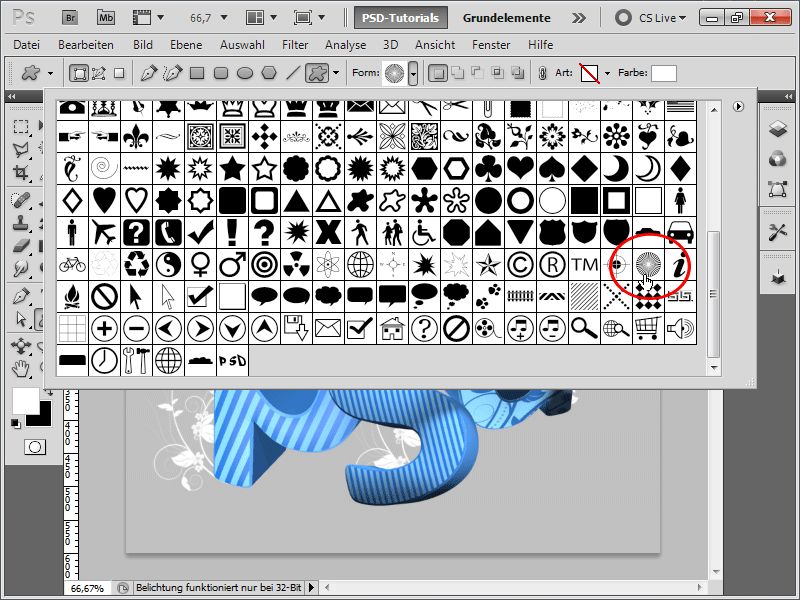
Task: Pick the italic info i shape
Action: 681,265
